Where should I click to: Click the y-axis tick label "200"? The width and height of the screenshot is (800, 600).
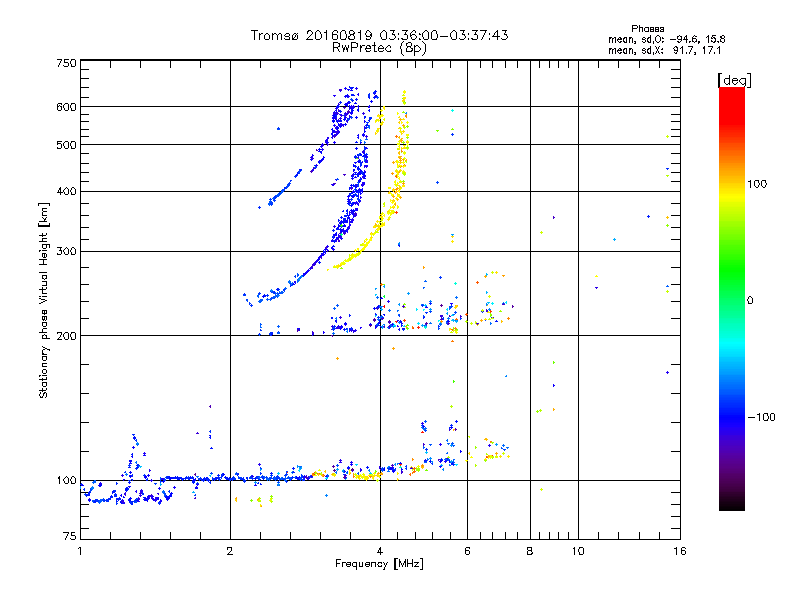pos(67,336)
